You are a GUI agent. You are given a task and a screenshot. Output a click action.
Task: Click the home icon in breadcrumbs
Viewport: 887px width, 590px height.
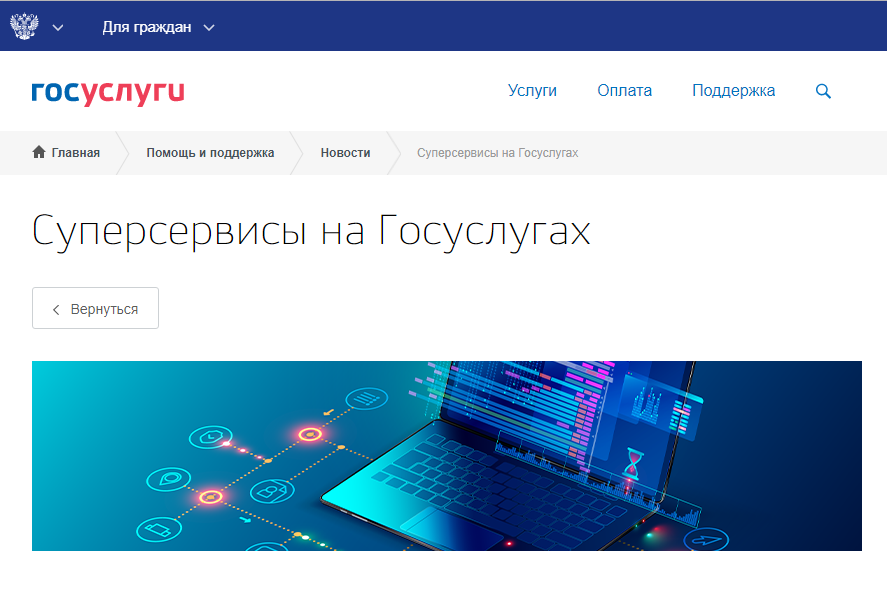tap(39, 153)
